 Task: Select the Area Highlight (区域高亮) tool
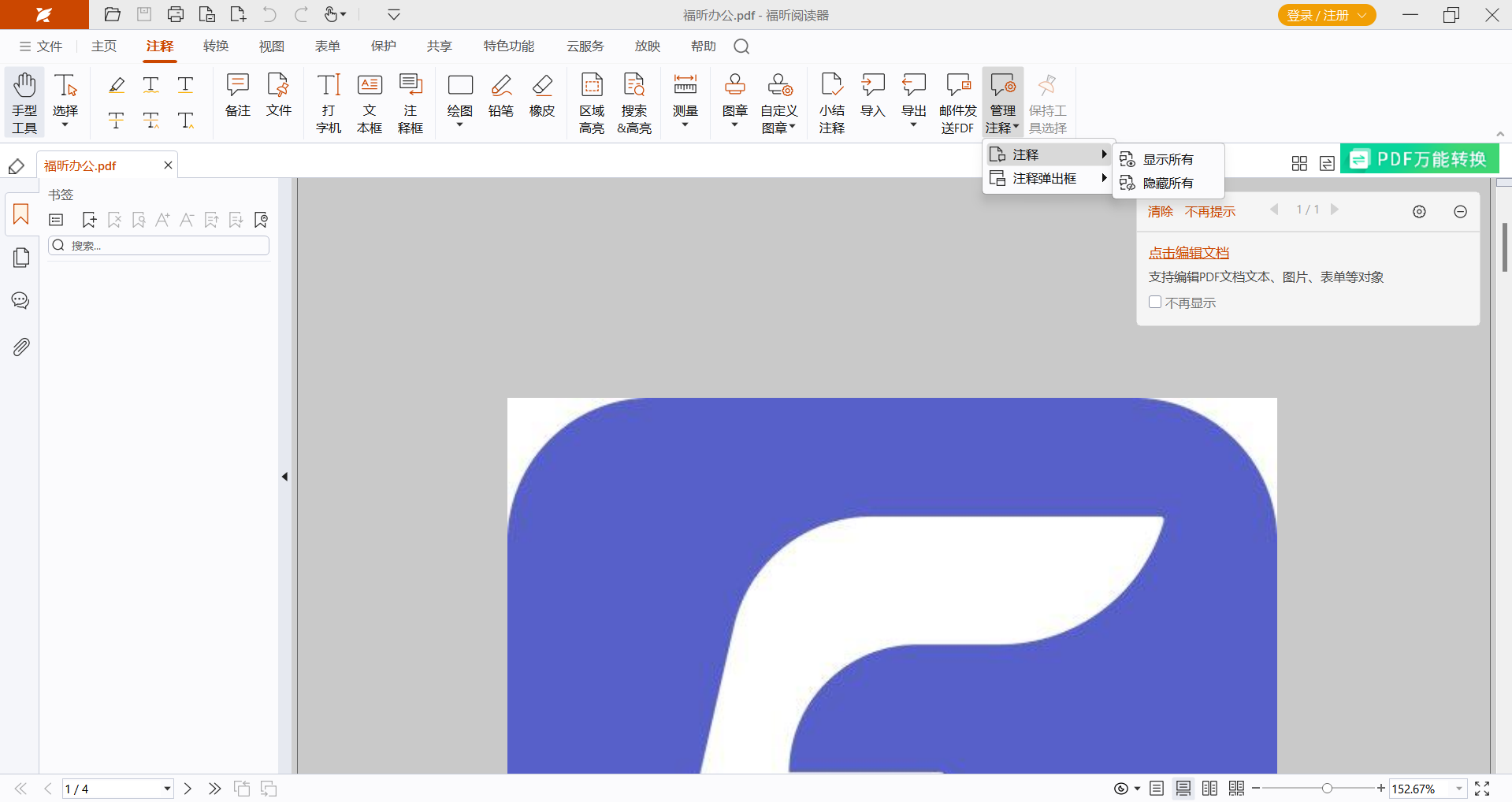click(x=592, y=102)
